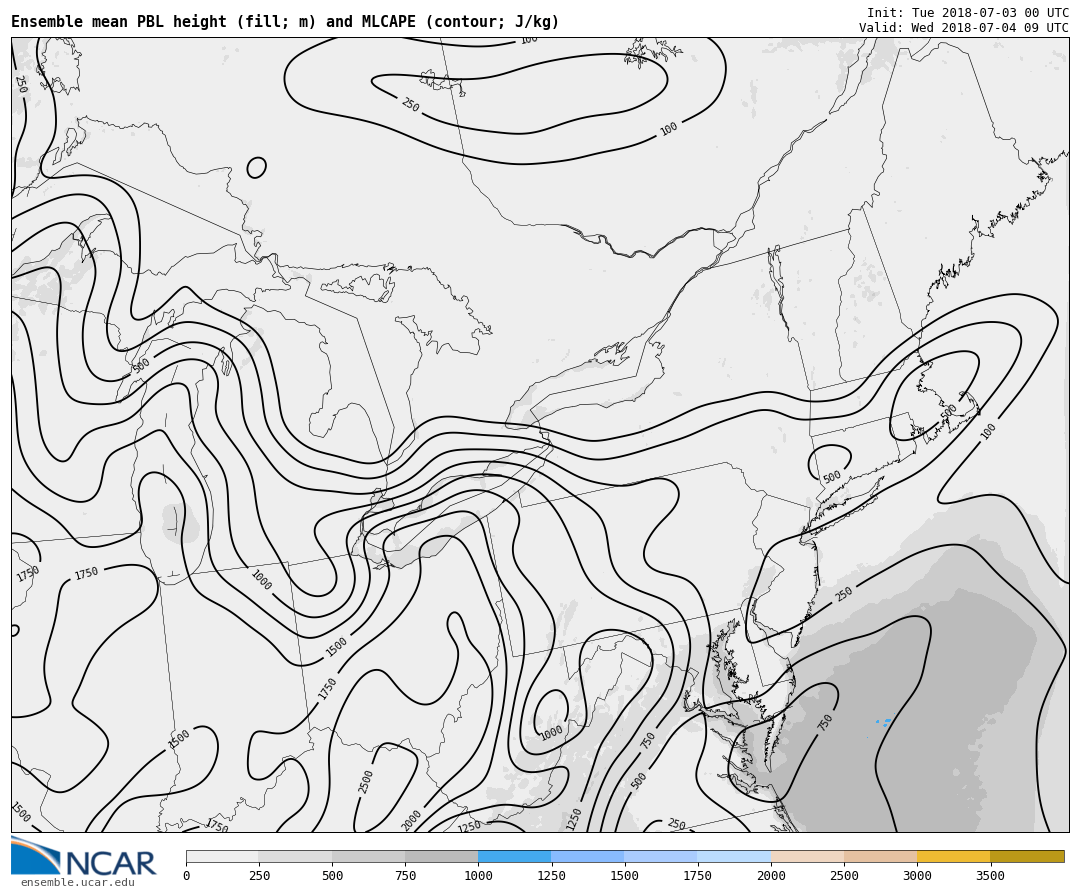Click the small closed oval contour near the top left
This screenshot has height=895, width=1080.
(x=256, y=167)
